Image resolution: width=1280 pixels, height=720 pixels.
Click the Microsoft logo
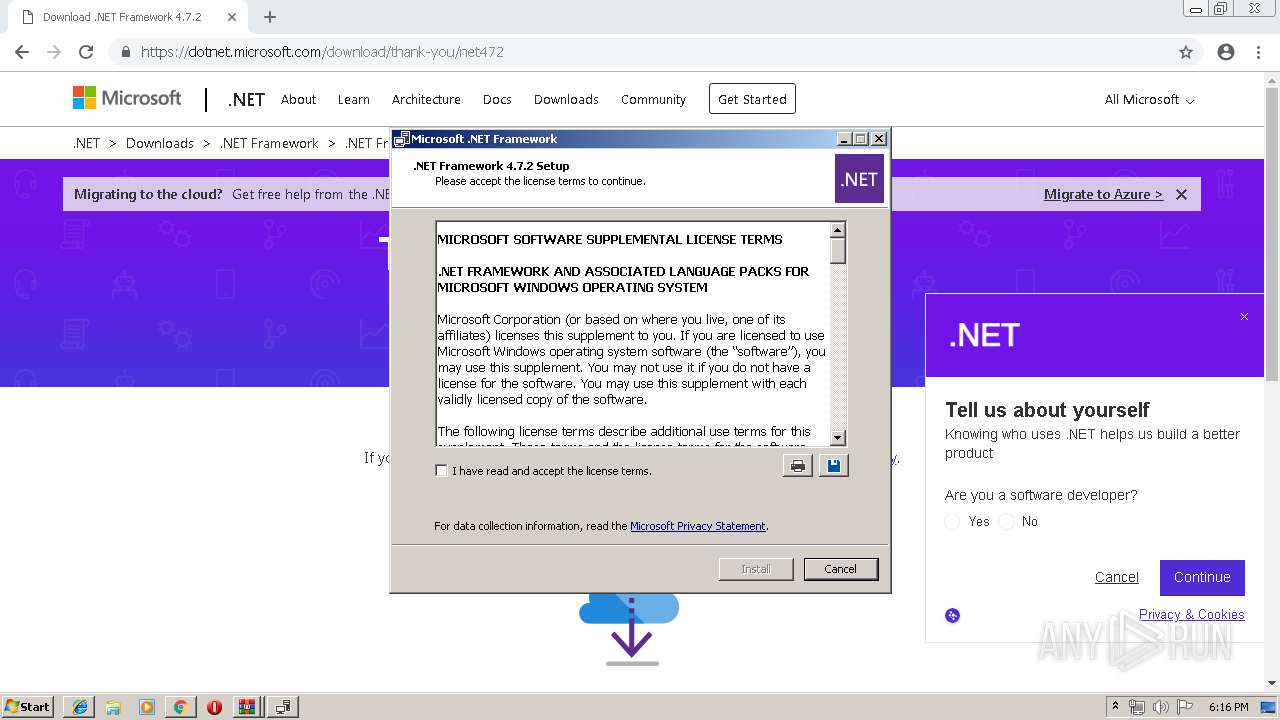[x=127, y=98]
